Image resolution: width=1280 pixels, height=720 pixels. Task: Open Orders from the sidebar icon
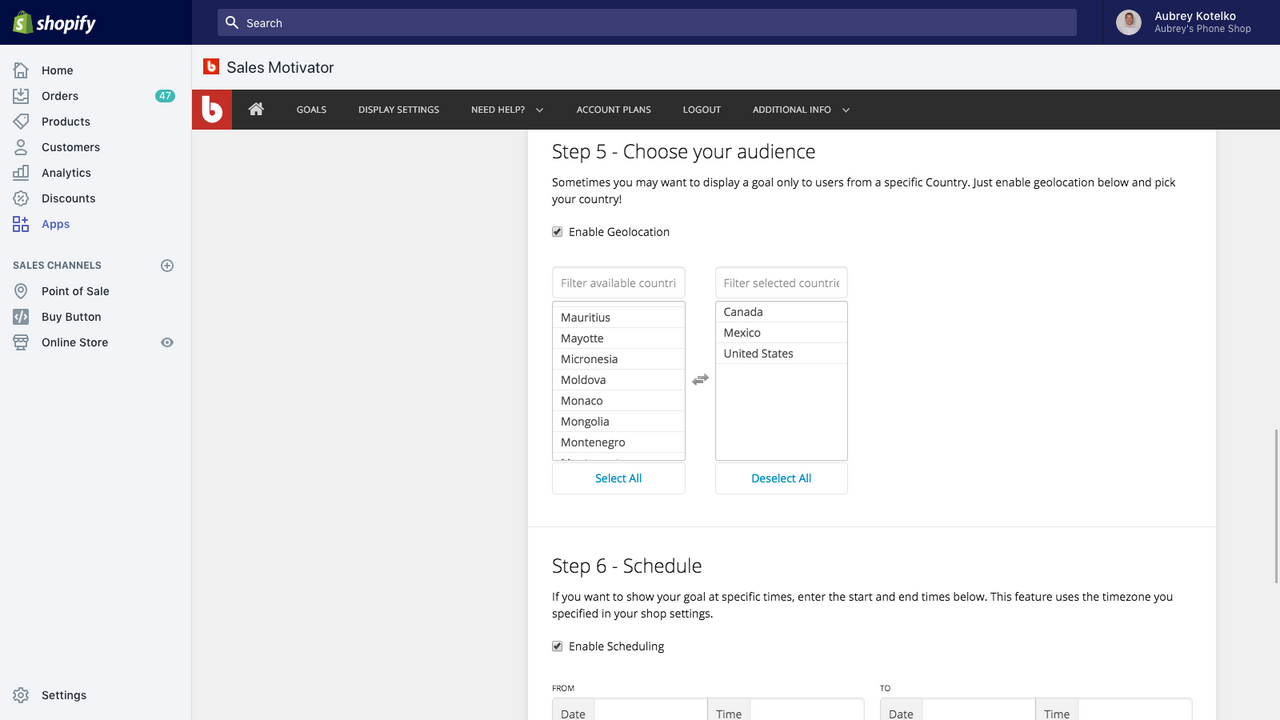[21, 96]
